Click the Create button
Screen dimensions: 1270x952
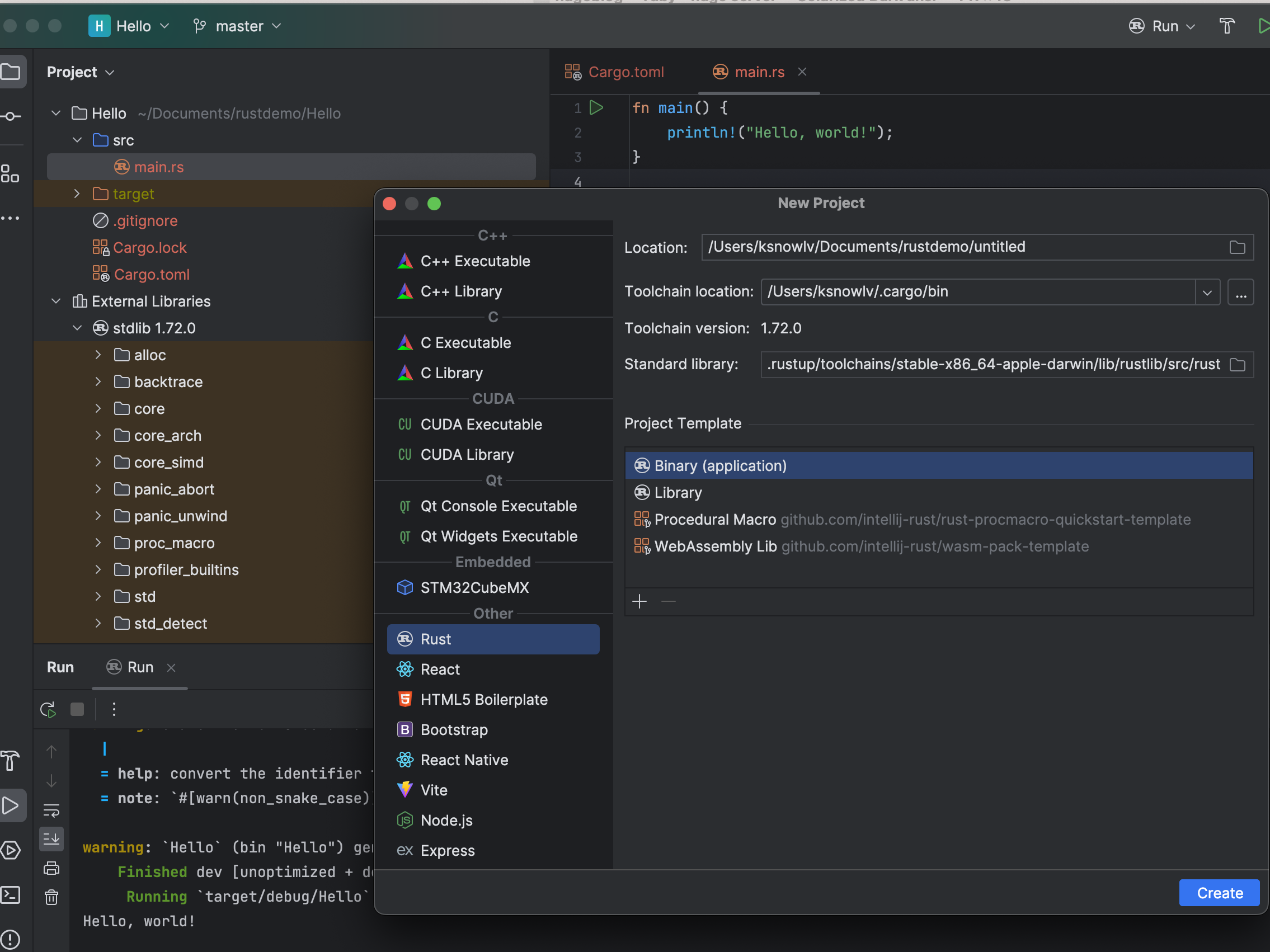pos(1219,893)
